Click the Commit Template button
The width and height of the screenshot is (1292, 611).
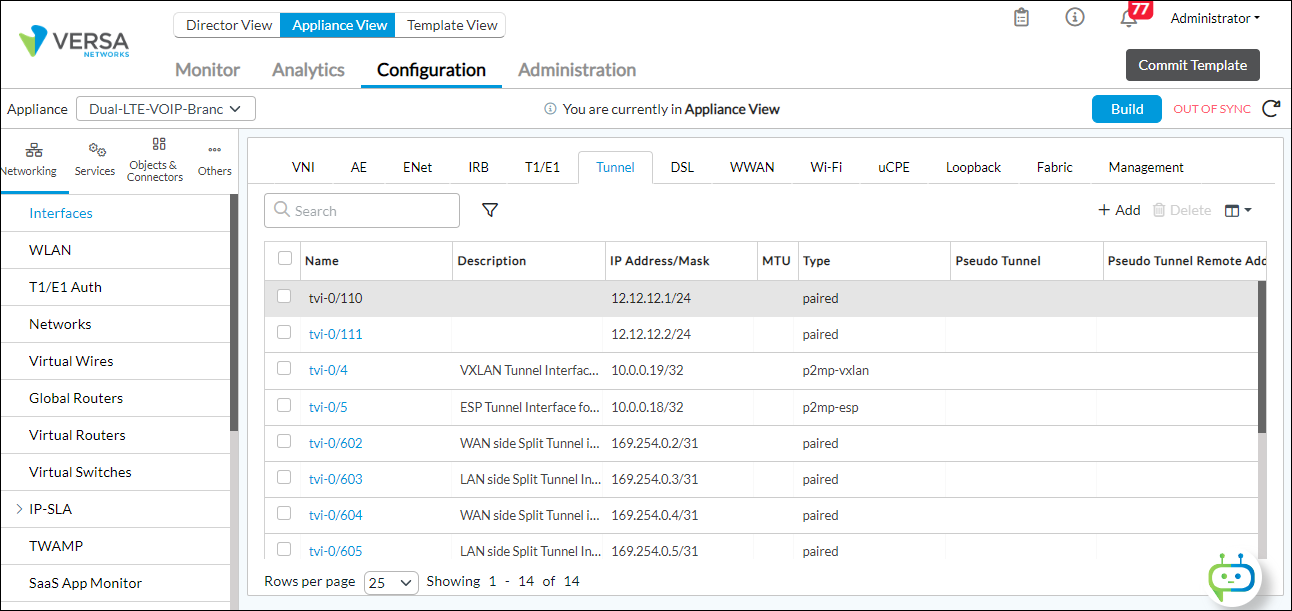pos(1192,65)
